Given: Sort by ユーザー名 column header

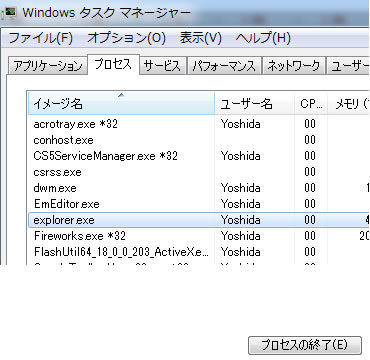Looking at the screenshot, I should tap(254, 104).
